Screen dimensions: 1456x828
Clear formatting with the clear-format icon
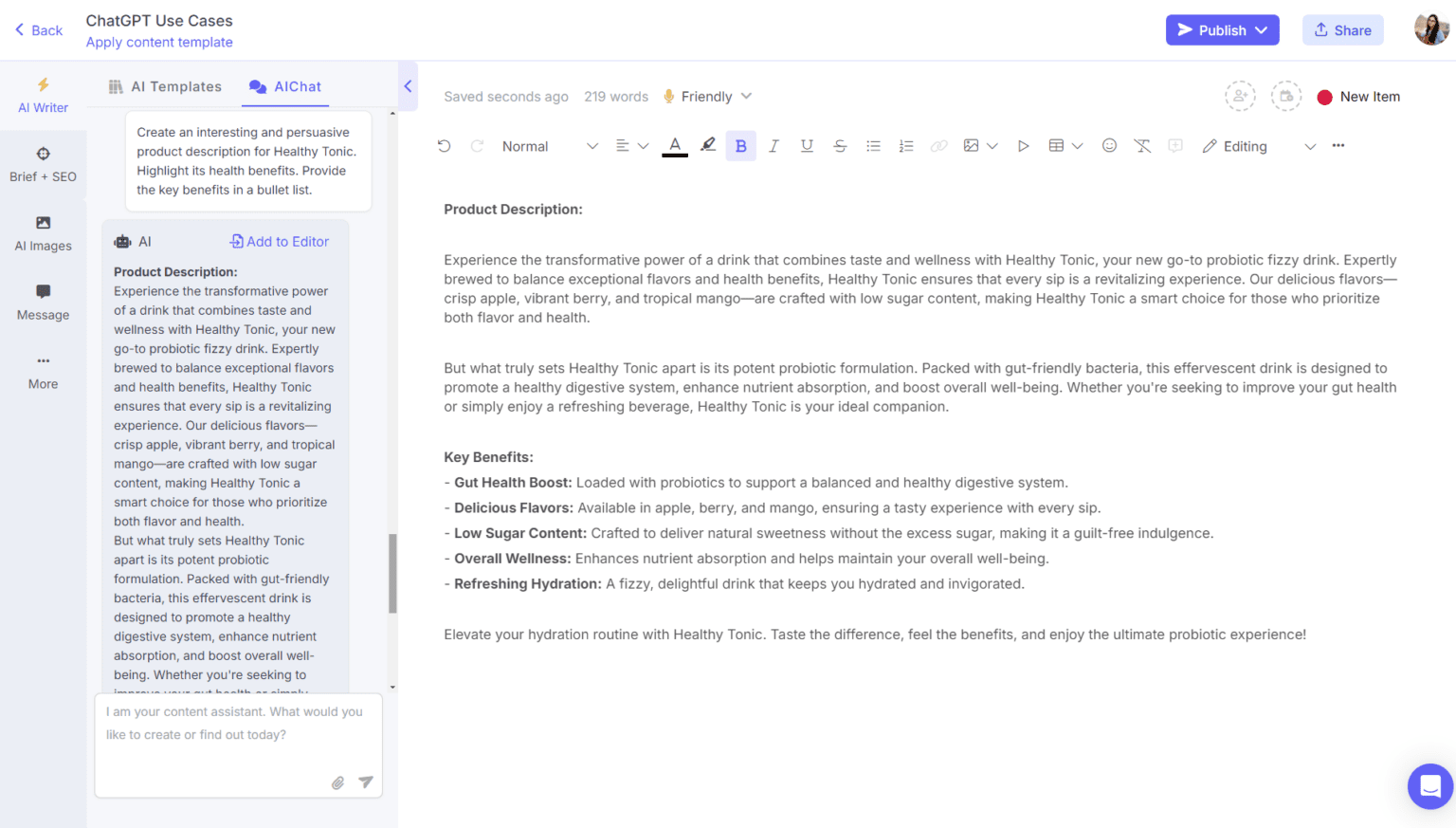point(1142,145)
